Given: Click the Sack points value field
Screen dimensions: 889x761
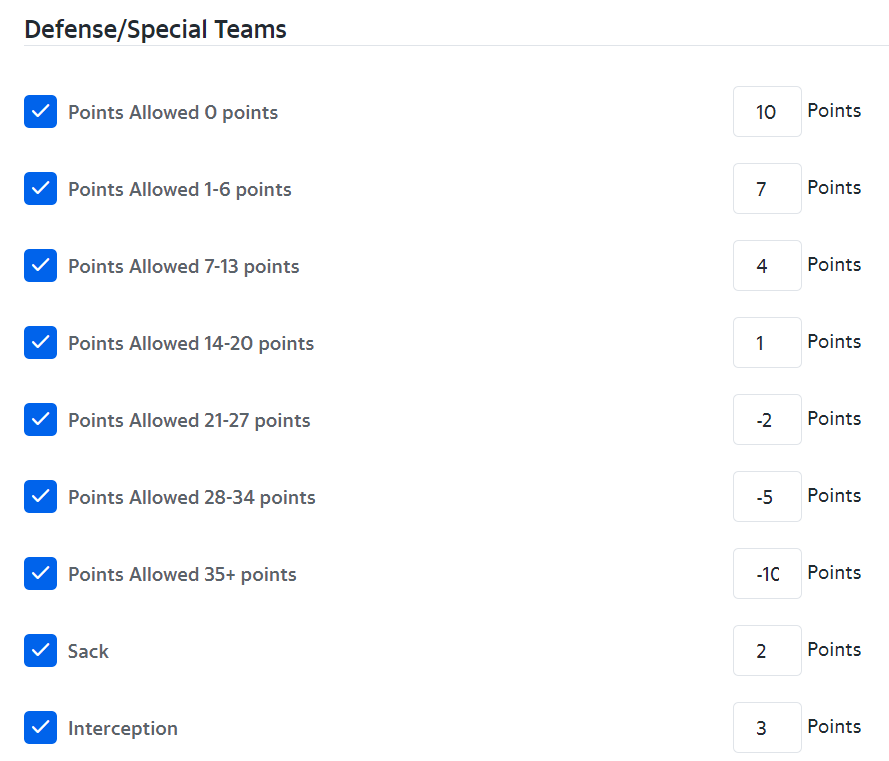Looking at the screenshot, I should click(x=766, y=651).
